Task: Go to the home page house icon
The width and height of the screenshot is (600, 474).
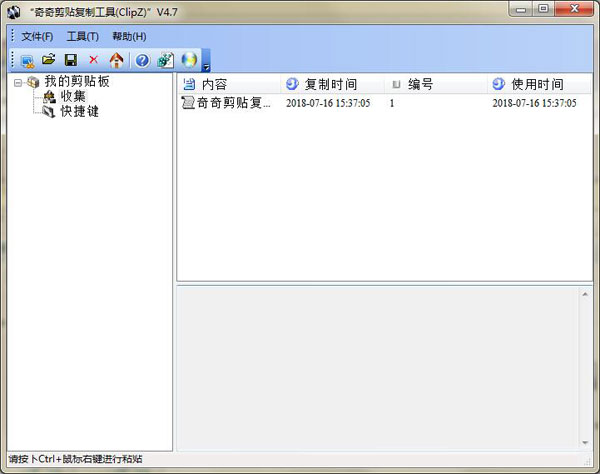Action: 117,60
